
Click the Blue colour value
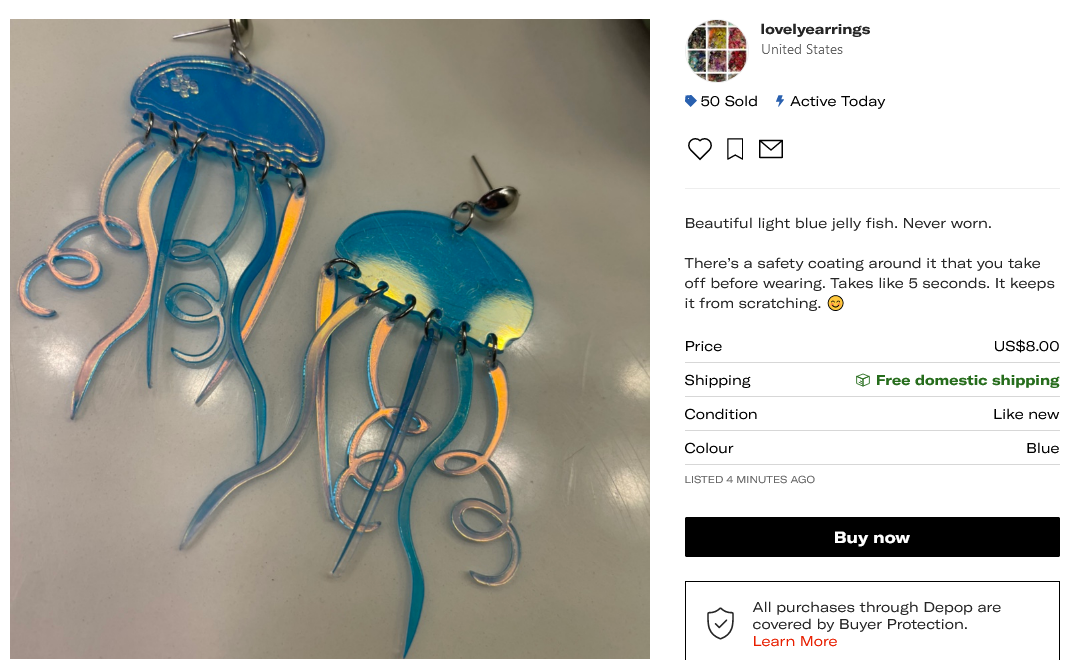click(1042, 448)
